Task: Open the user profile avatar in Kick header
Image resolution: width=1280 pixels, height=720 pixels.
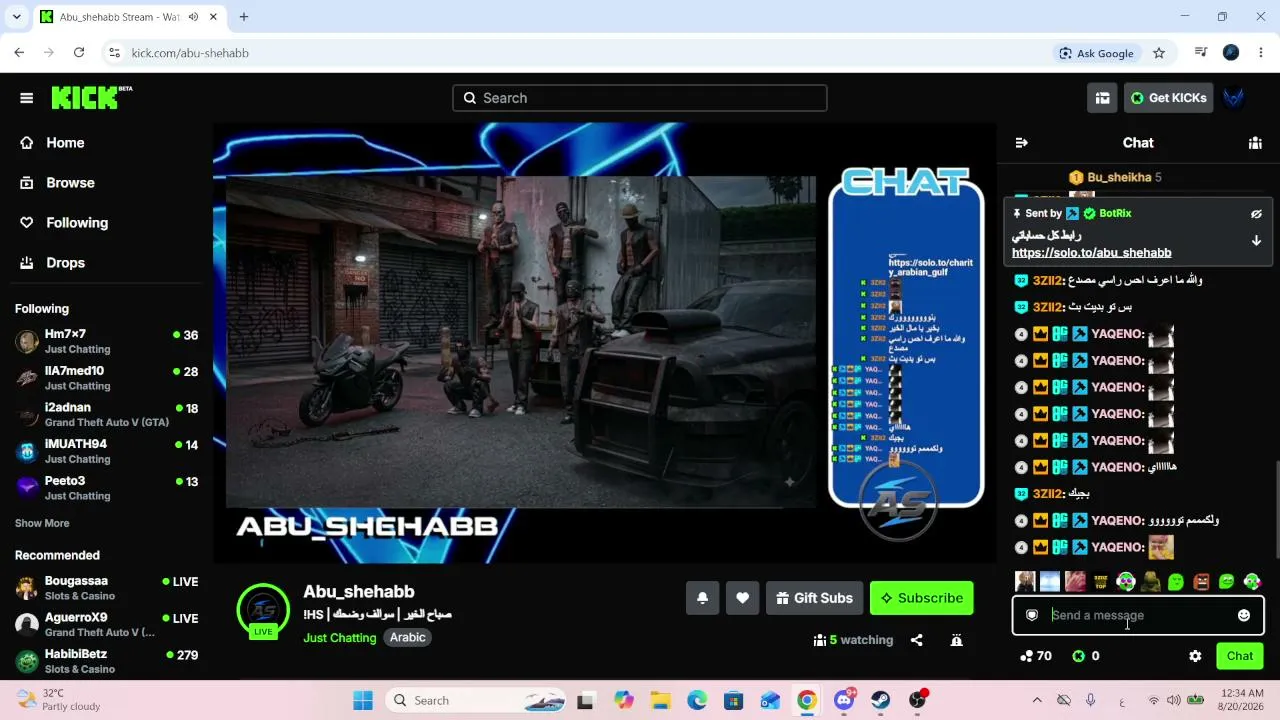Action: pos(1234,98)
